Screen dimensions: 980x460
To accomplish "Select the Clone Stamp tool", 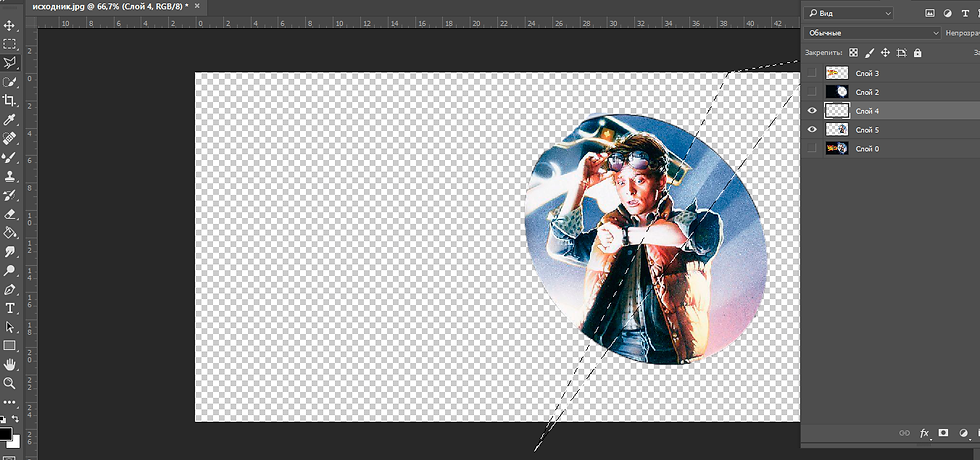I will (9, 176).
